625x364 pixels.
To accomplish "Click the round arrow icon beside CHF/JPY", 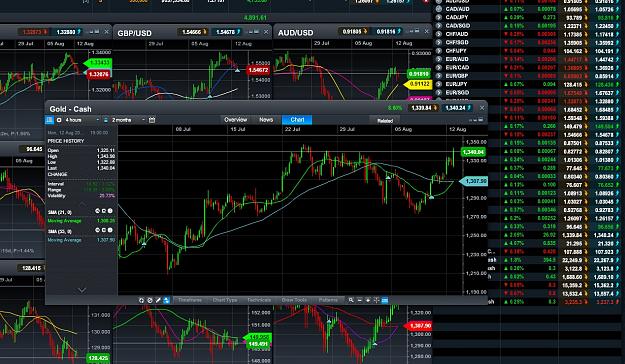I will [439, 51].
